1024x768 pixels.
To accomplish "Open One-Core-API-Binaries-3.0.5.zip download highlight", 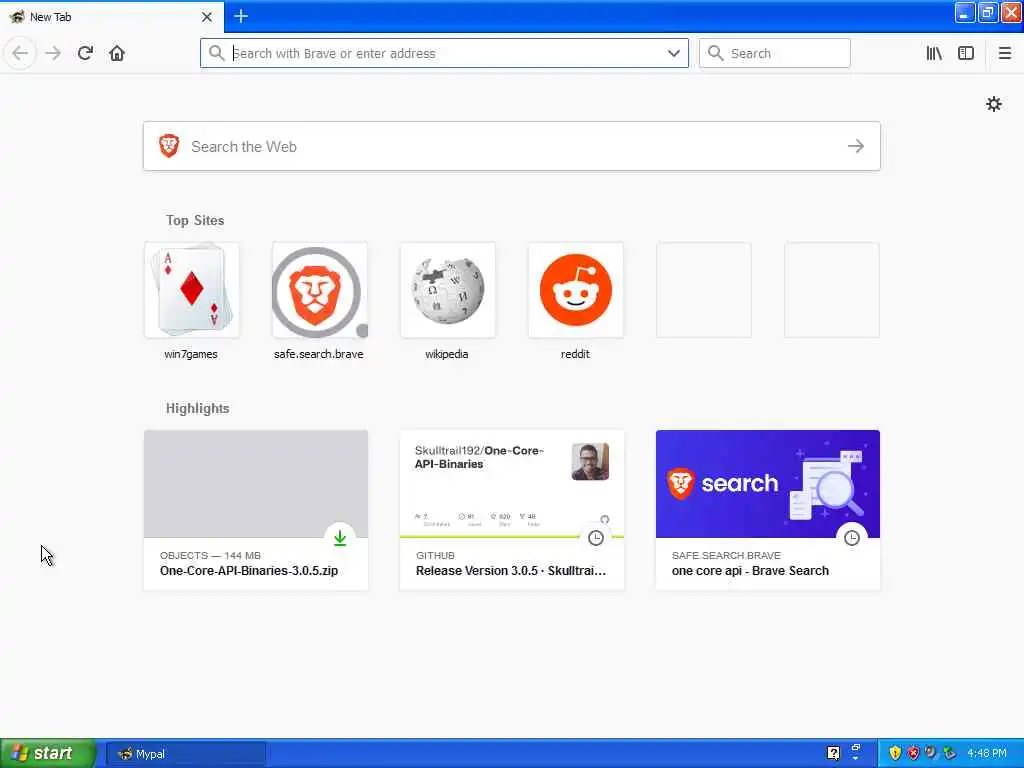I will [256, 510].
